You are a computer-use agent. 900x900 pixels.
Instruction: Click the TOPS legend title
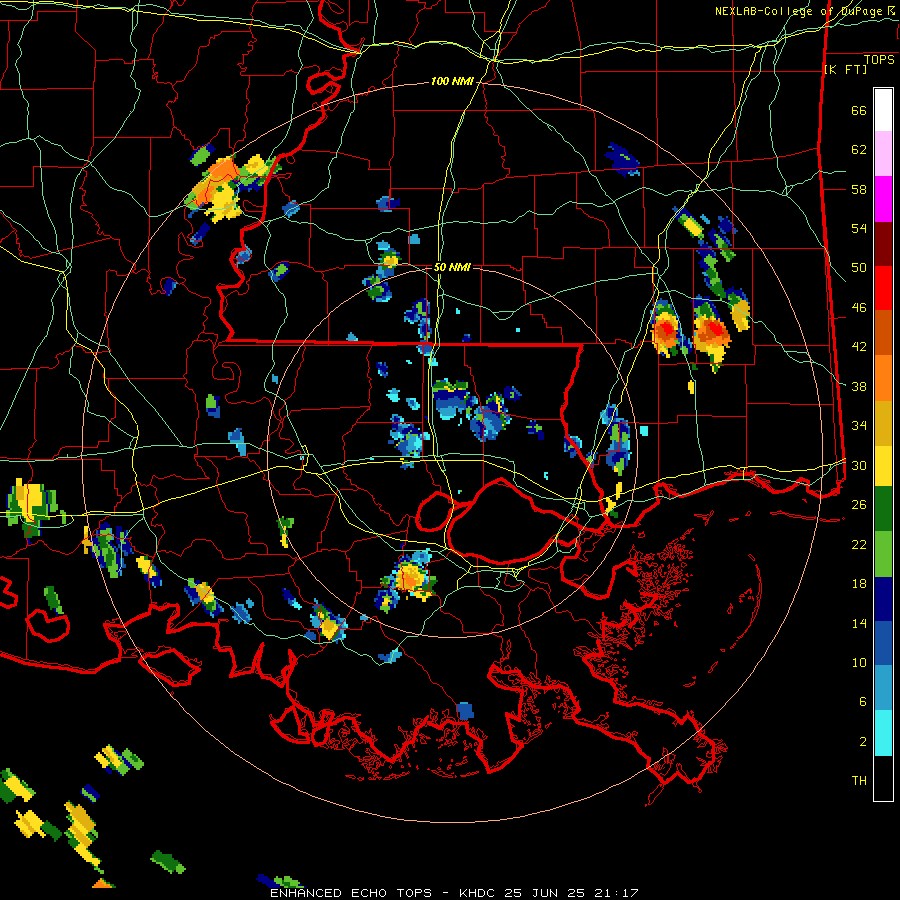[x=879, y=60]
